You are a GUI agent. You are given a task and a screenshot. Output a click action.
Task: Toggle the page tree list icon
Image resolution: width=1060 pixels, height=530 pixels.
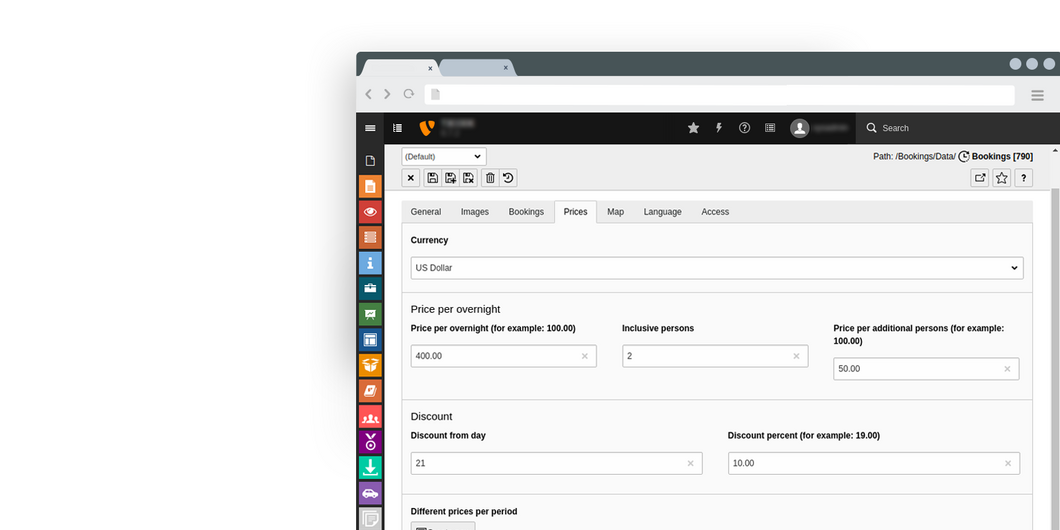[x=397, y=128]
